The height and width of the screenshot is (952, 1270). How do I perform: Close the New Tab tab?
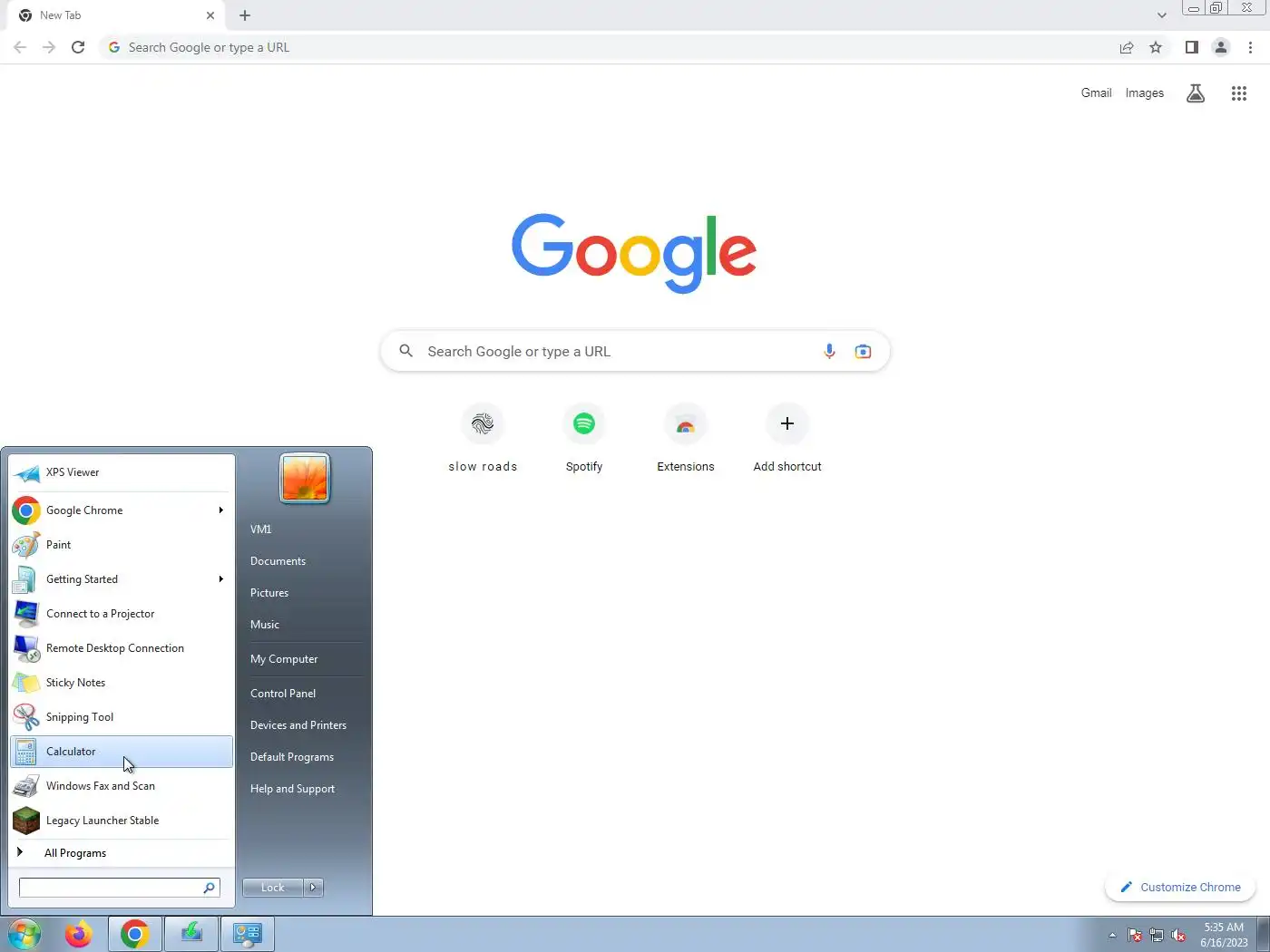click(210, 15)
